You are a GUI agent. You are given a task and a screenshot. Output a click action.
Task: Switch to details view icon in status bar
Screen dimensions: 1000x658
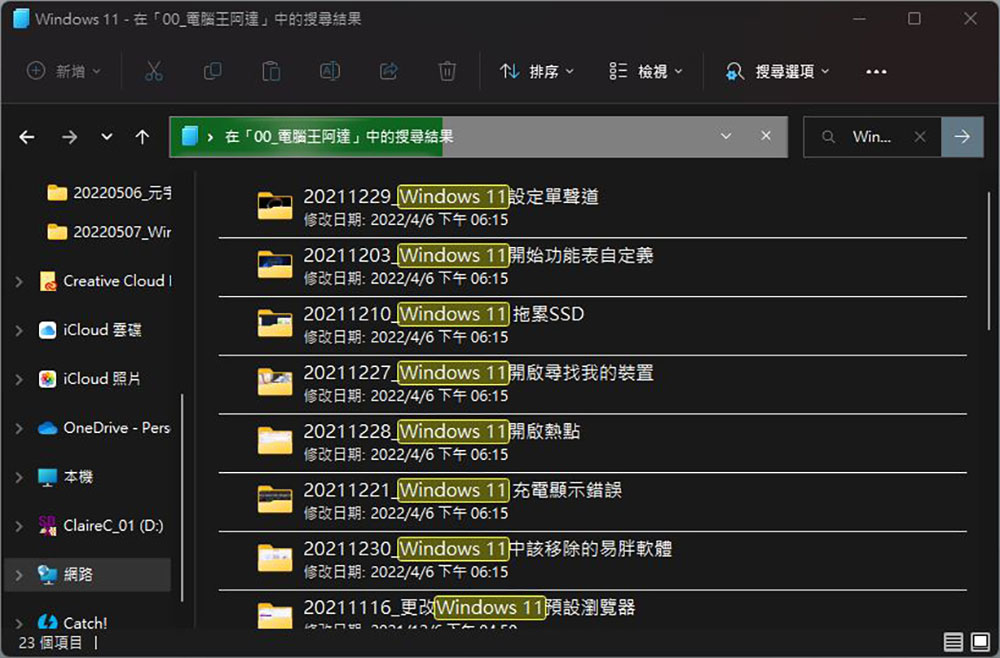pyautogui.click(x=953, y=641)
